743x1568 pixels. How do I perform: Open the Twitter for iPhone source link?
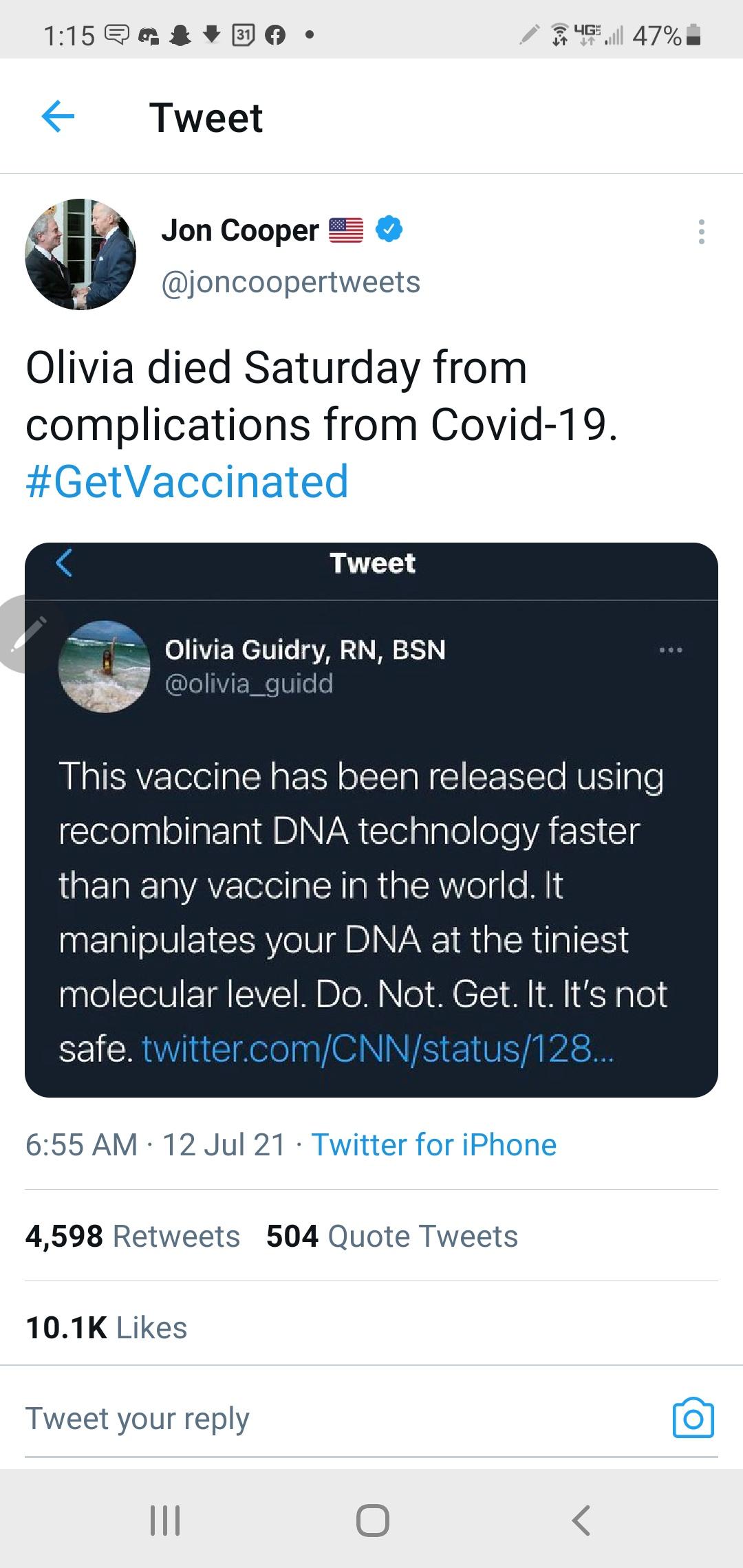[x=433, y=1145]
